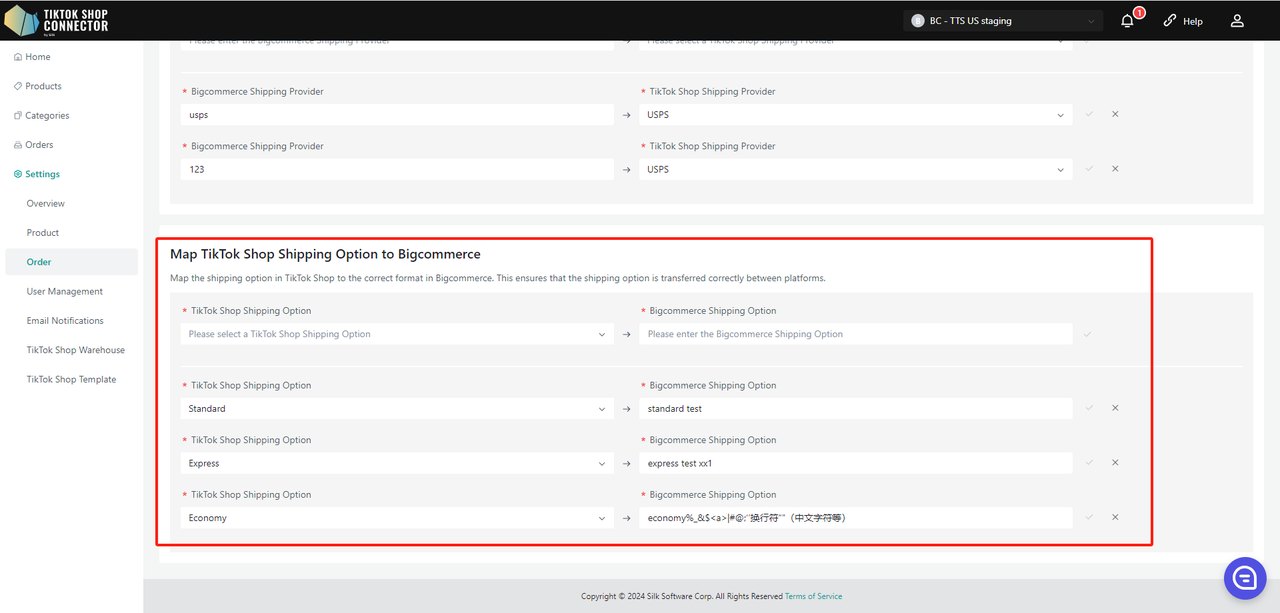The height and width of the screenshot is (613, 1280).
Task: Open TikTok Shop Template settings
Action: click(x=71, y=379)
